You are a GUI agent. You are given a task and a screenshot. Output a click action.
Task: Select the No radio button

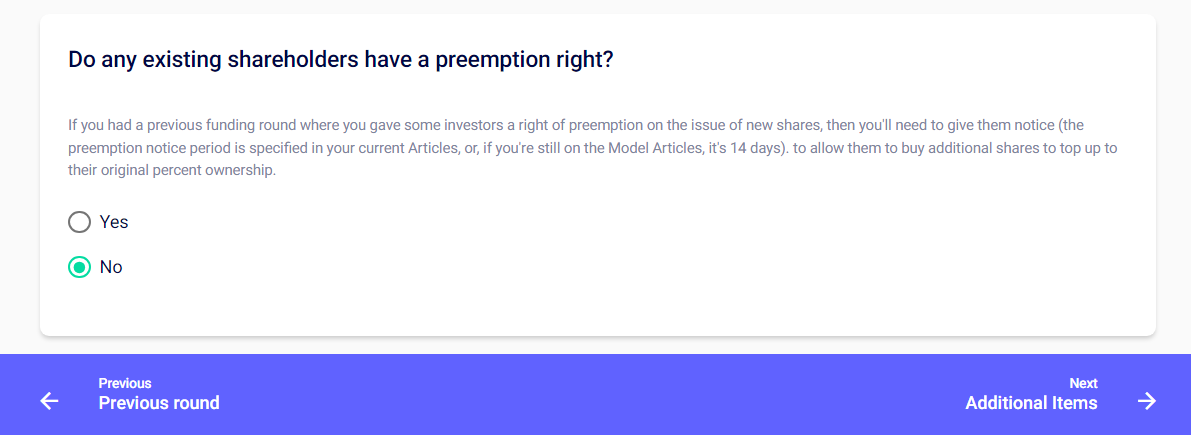pyautogui.click(x=79, y=267)
